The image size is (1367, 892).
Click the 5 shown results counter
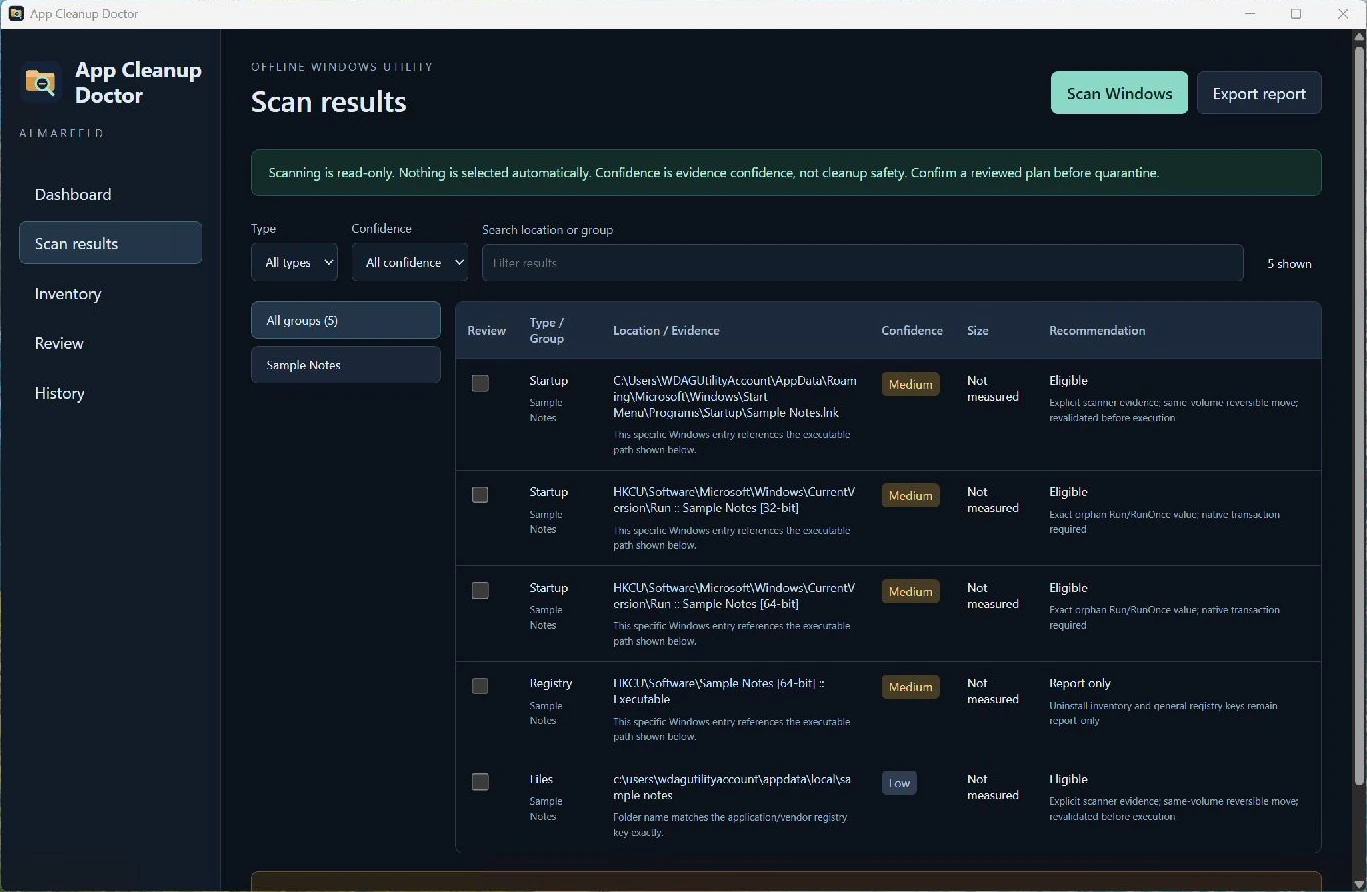click(1289, 264)
